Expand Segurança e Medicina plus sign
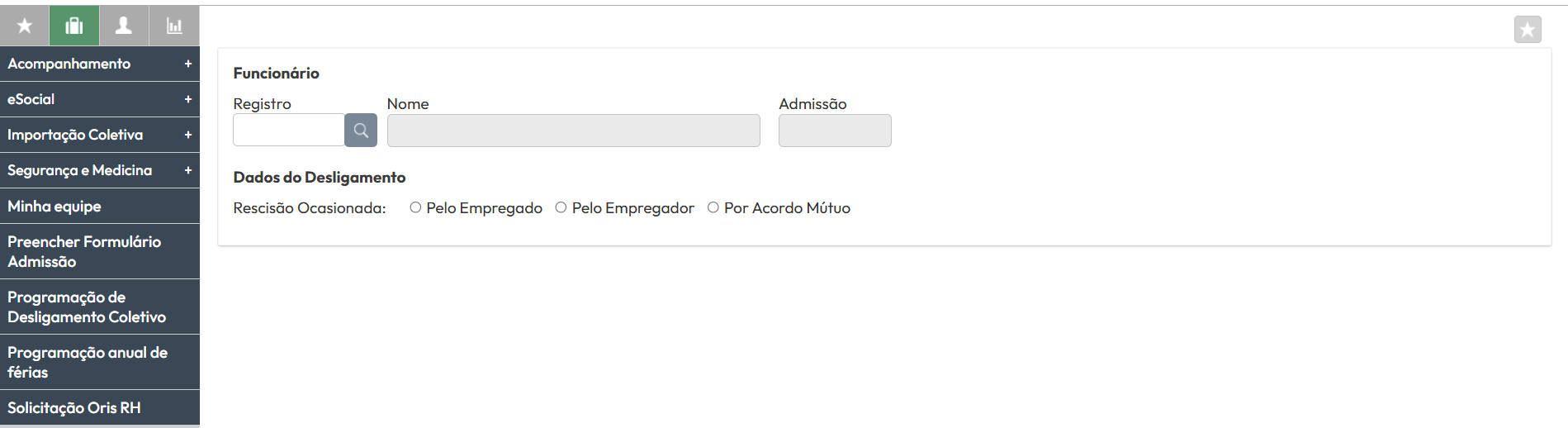Screen dimensions: 1568x428 pyautogui.click(x=188, y=170)
